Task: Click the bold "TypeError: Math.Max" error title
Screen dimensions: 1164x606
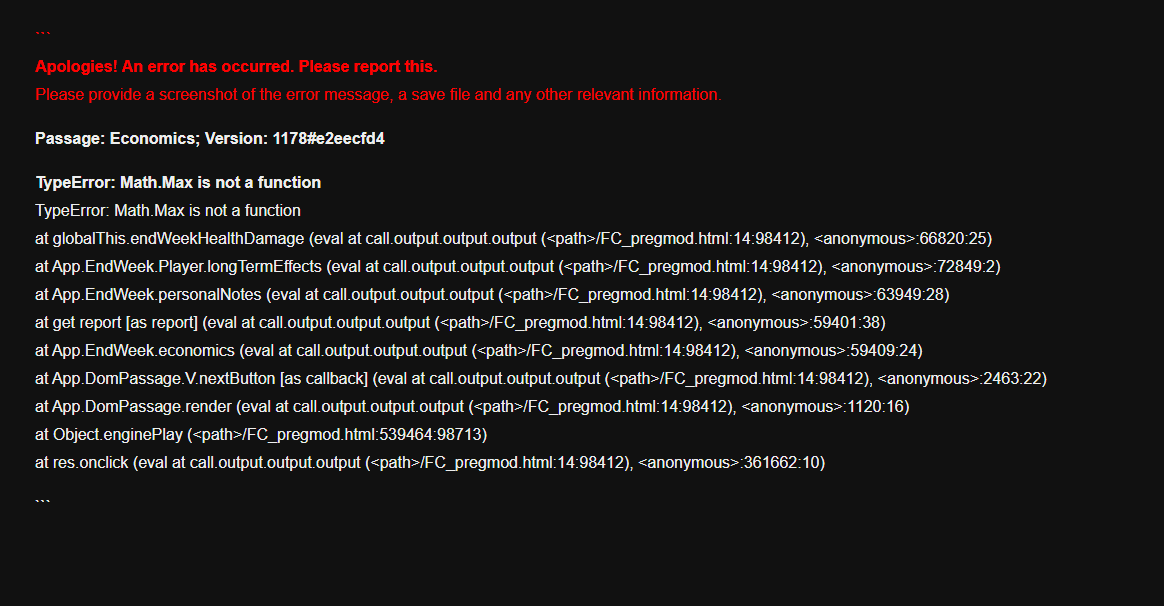Action: click(x=178, y=183)
